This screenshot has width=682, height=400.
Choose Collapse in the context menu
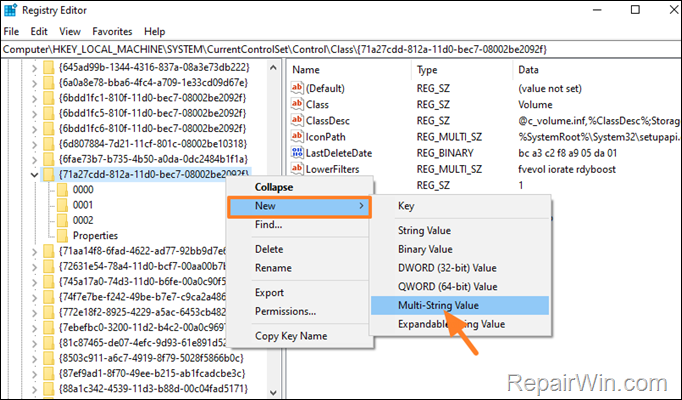point(300,187)
